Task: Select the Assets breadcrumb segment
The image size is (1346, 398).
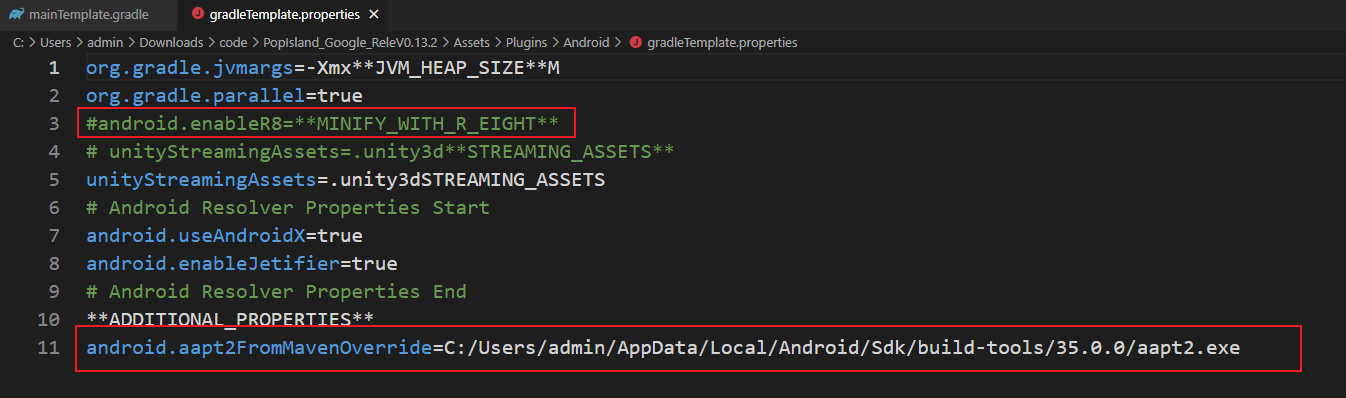Action: (471, 42)
